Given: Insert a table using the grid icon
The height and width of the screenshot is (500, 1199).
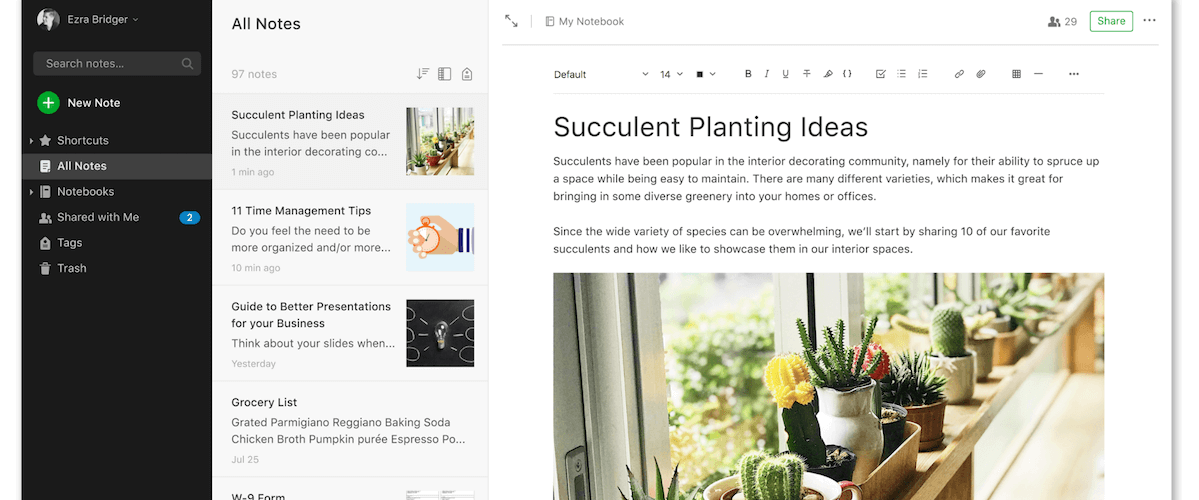Looking at the screenshot, I should pyautogui.click(x=1016, y=74).
